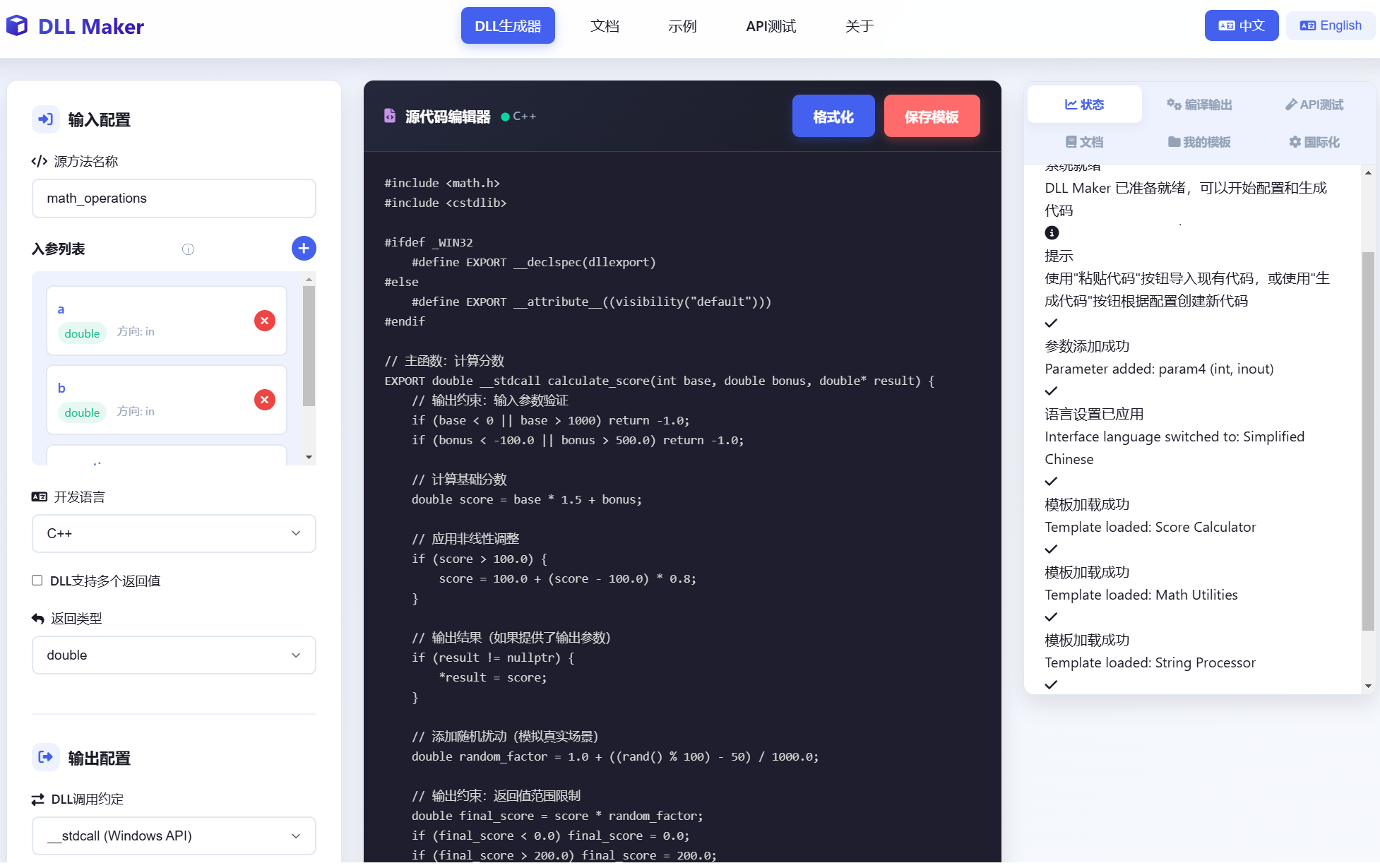
Task: Switch interface language to 中文
Action: [x=1242, y=25]
